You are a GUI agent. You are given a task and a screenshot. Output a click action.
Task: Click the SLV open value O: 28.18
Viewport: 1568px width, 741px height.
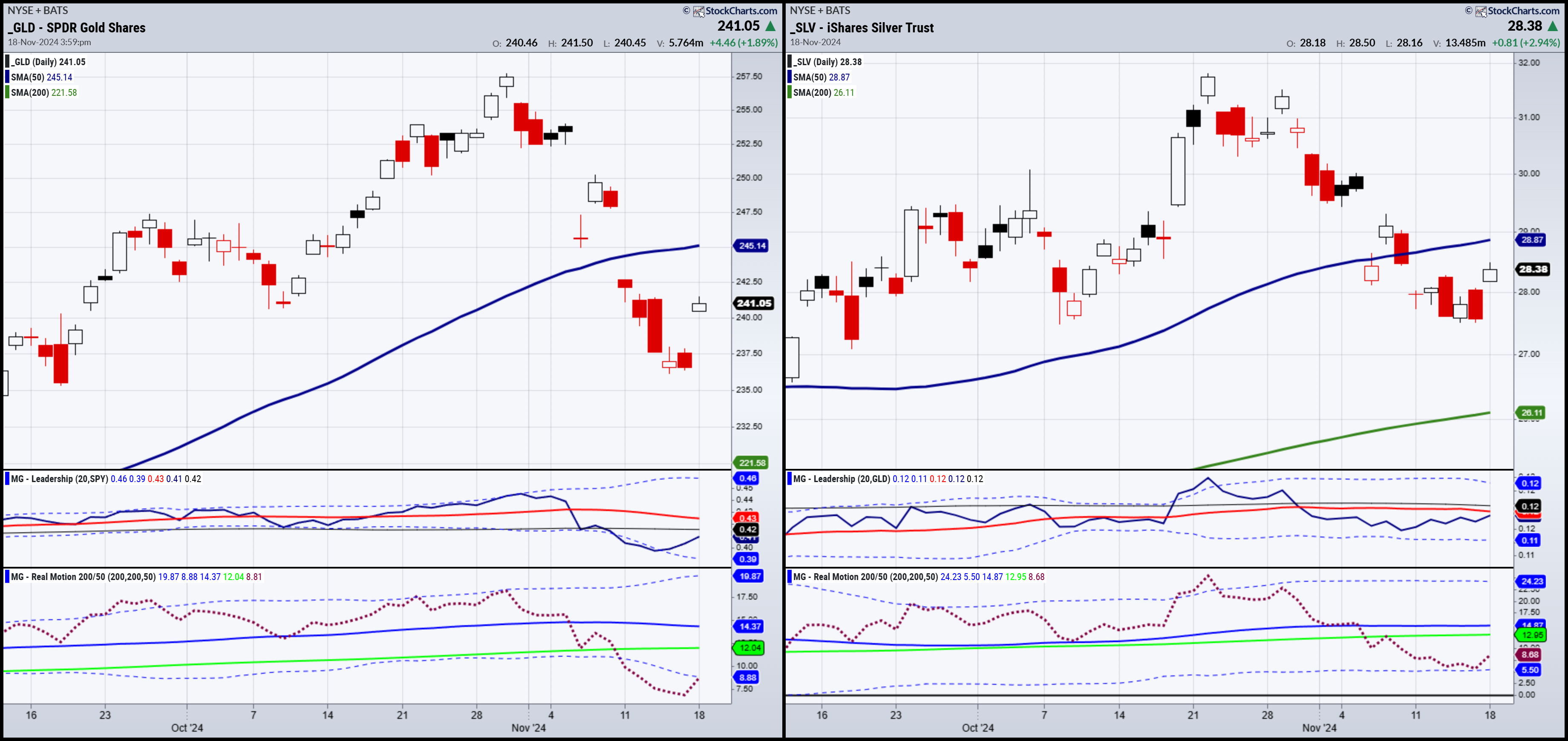coord(1306,43)
